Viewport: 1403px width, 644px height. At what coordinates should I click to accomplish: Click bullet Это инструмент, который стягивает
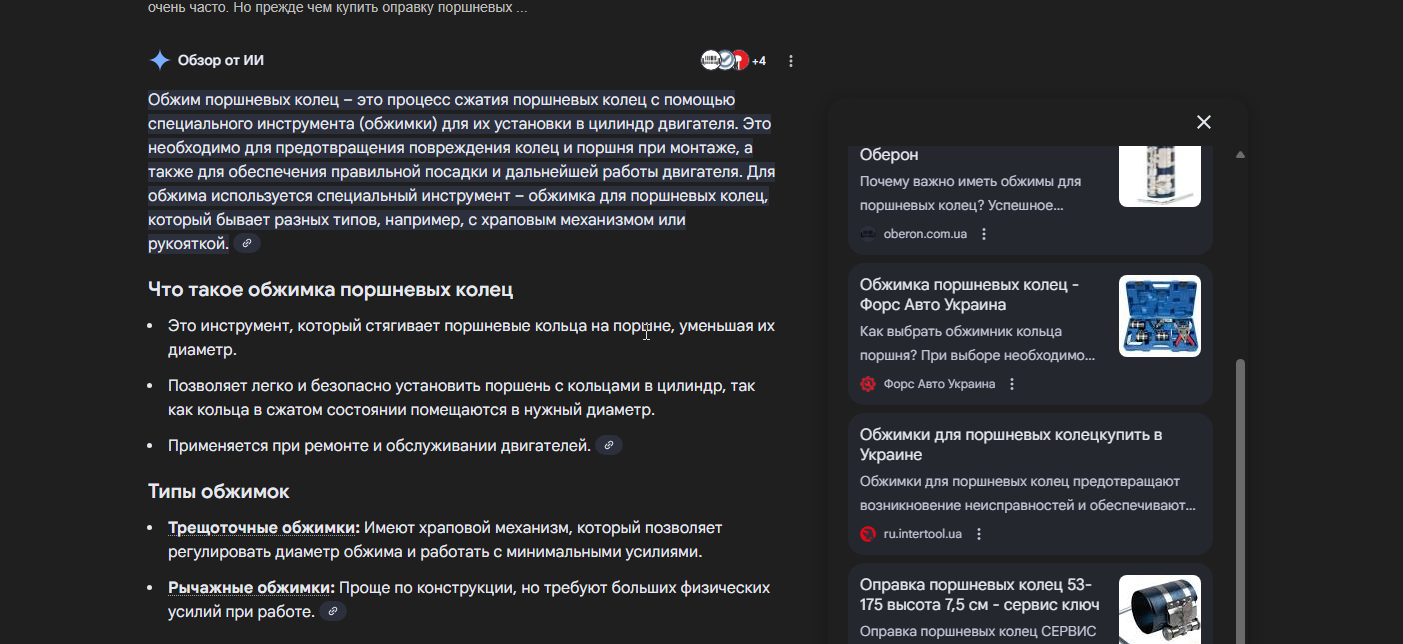tap(471, 338)
